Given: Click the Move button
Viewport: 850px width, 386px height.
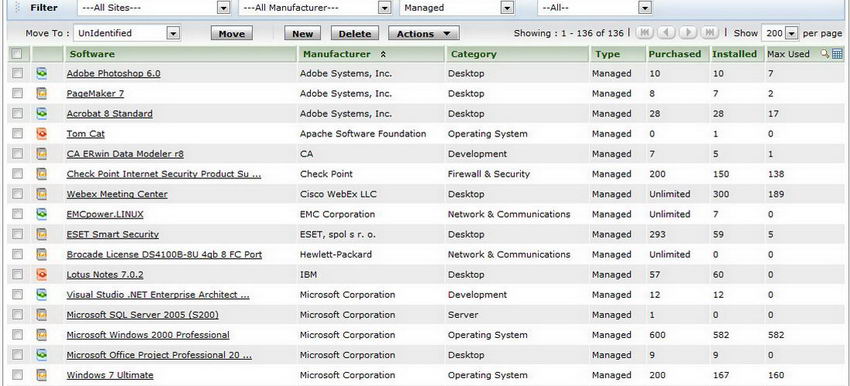Looking at the screenshot, I should 231,34.
